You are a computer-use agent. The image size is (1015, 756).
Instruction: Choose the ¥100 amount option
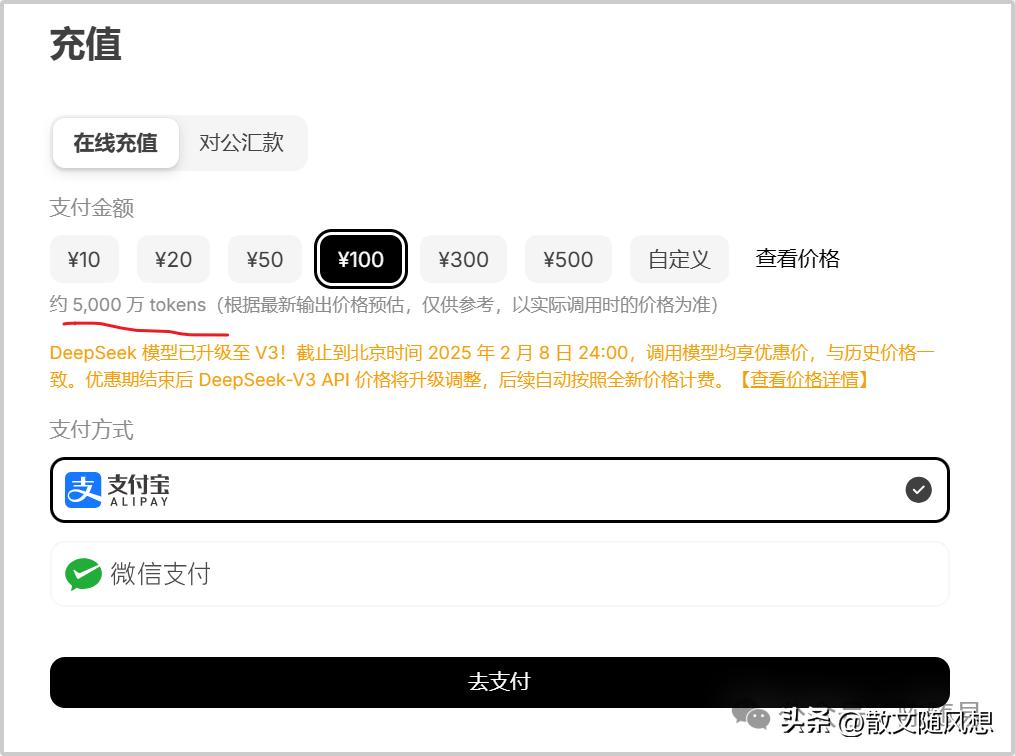[x=361, y=260]
